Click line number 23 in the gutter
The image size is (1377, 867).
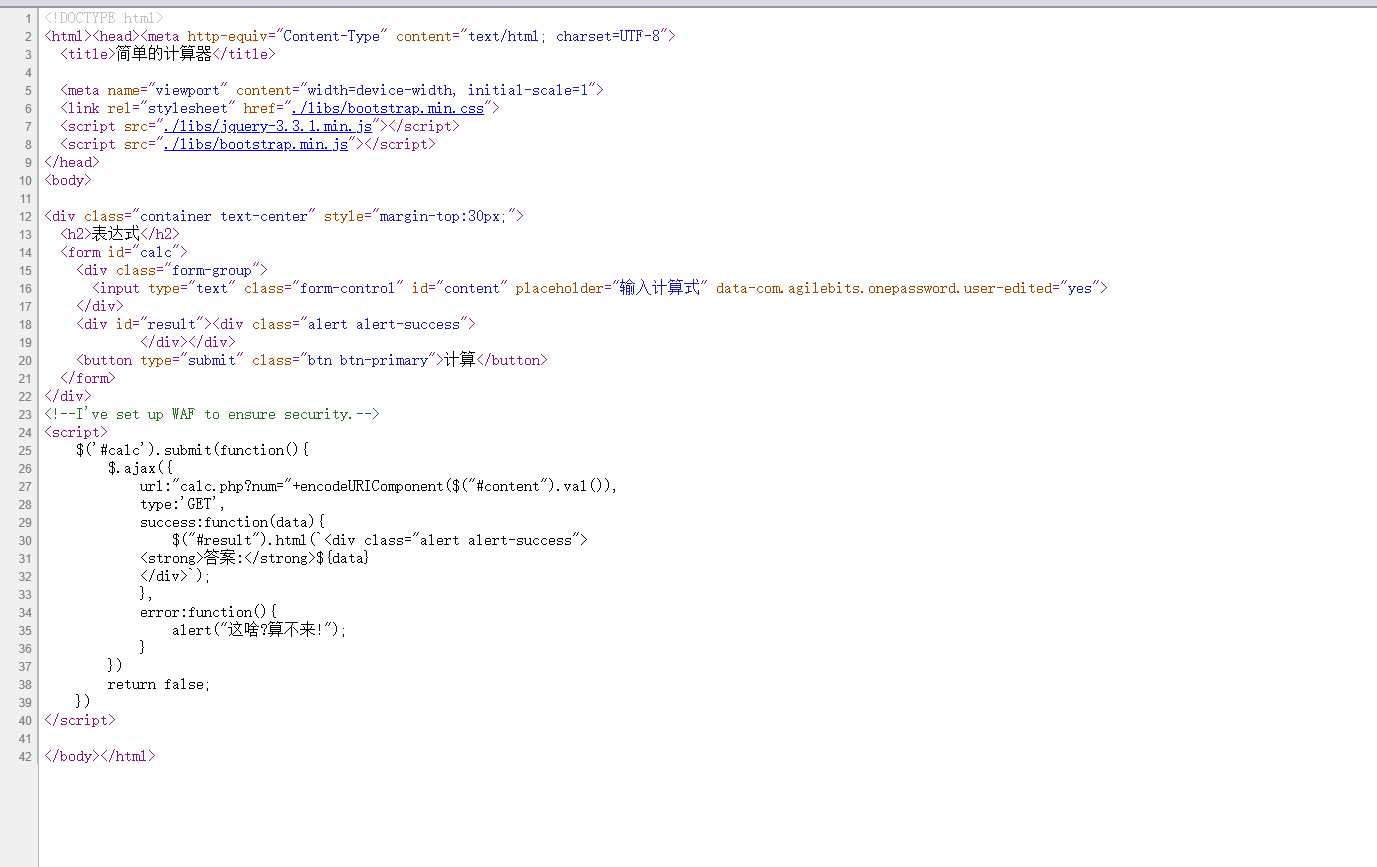25,414
